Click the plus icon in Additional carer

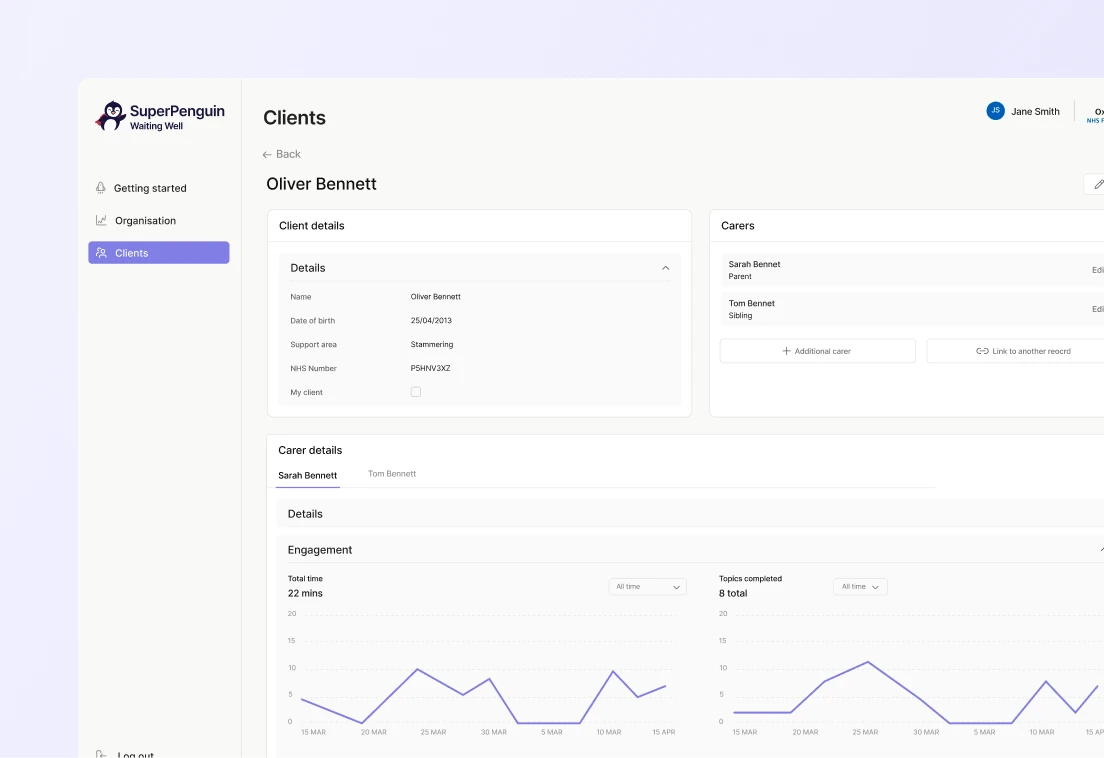(x=786, y=351)
